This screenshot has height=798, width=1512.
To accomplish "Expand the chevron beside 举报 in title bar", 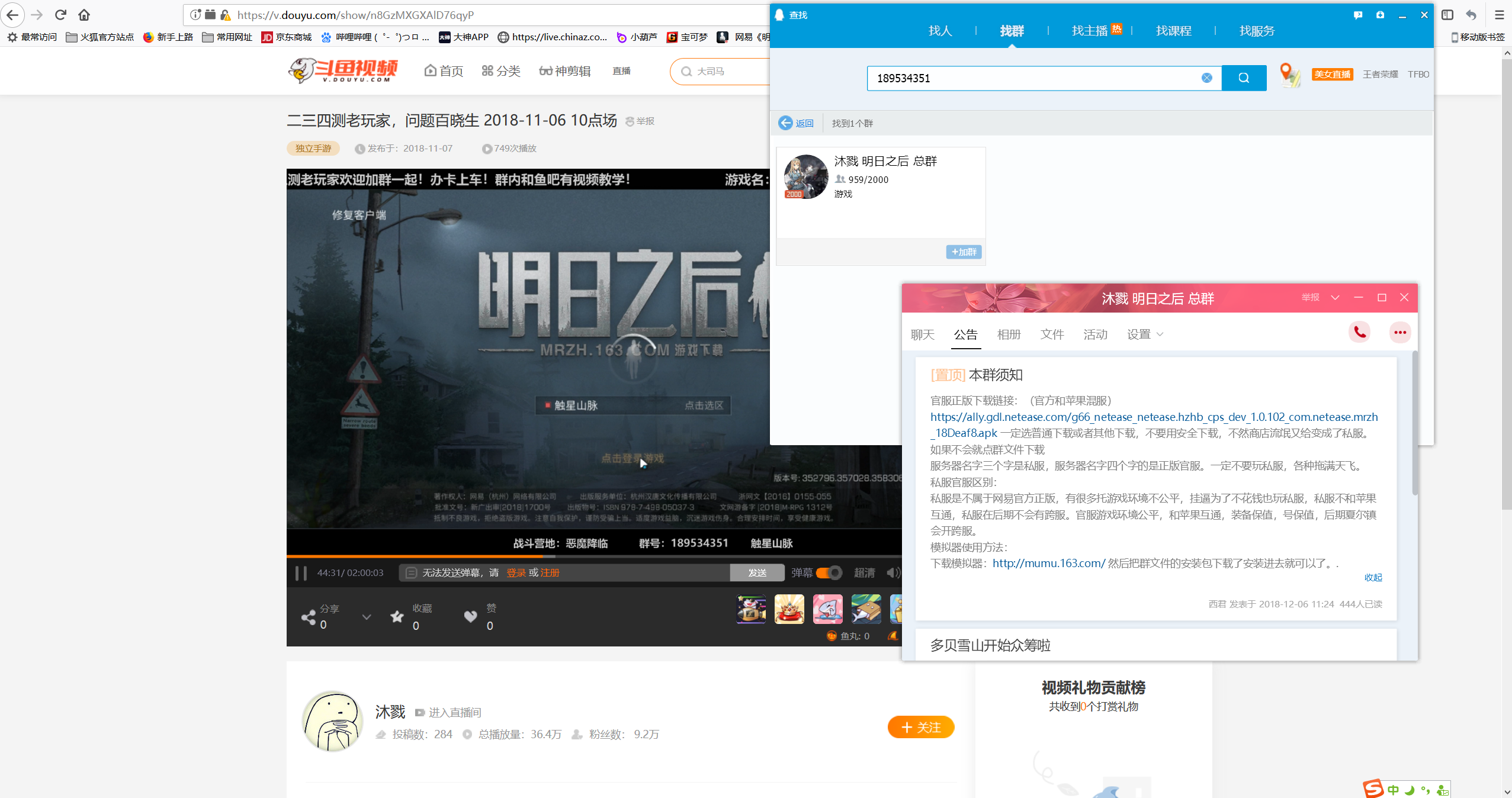I will coord(1335,298).
